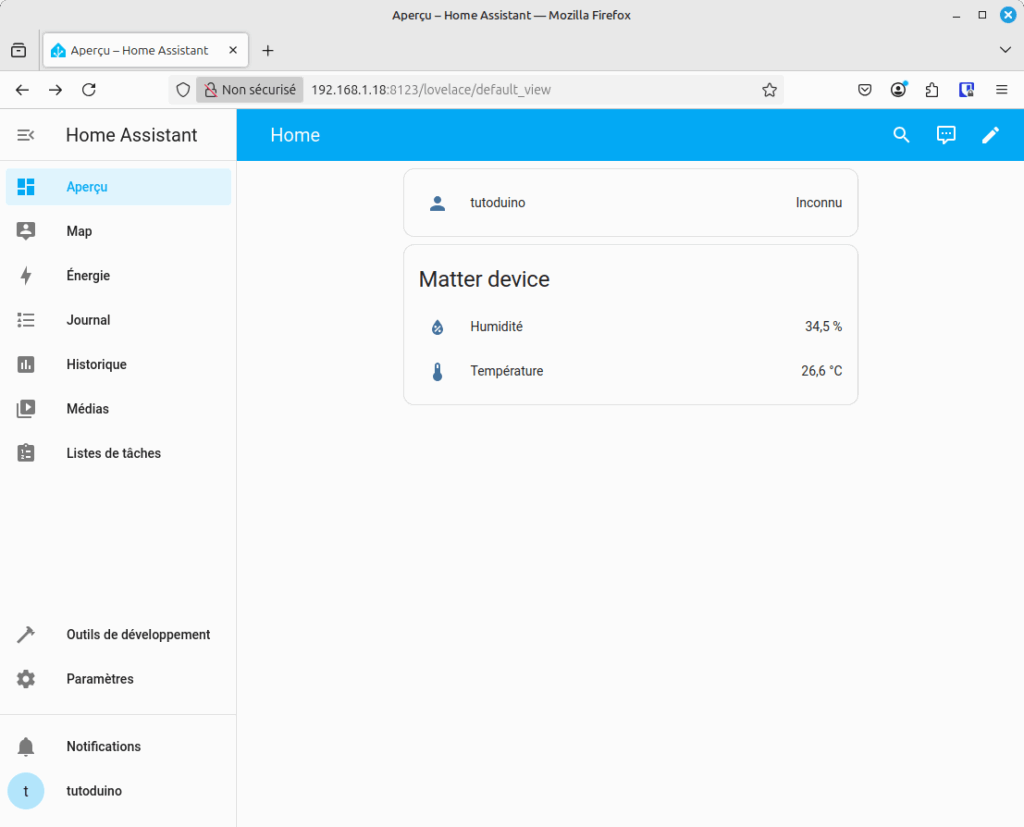The width and height of the screenshot is (1024, 827).
Task: Open the Notifications panel entry
Action: point(118,747)
